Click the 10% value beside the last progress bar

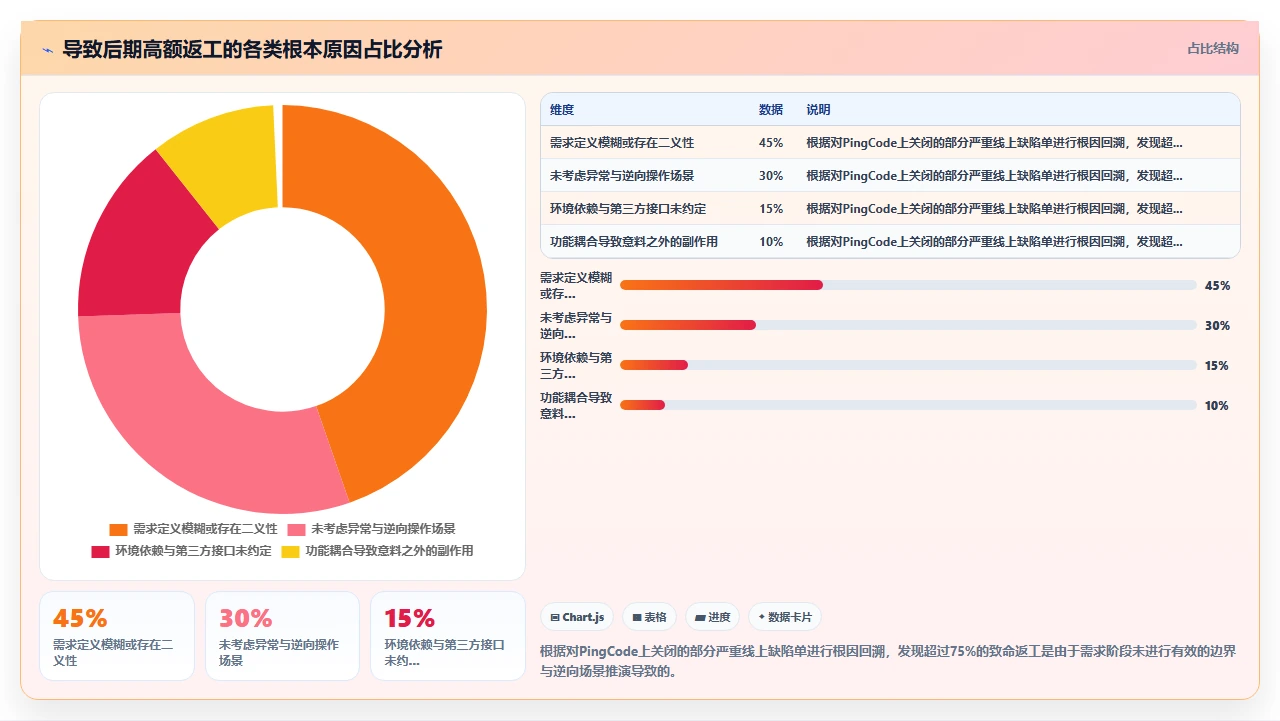[1217, 405]
